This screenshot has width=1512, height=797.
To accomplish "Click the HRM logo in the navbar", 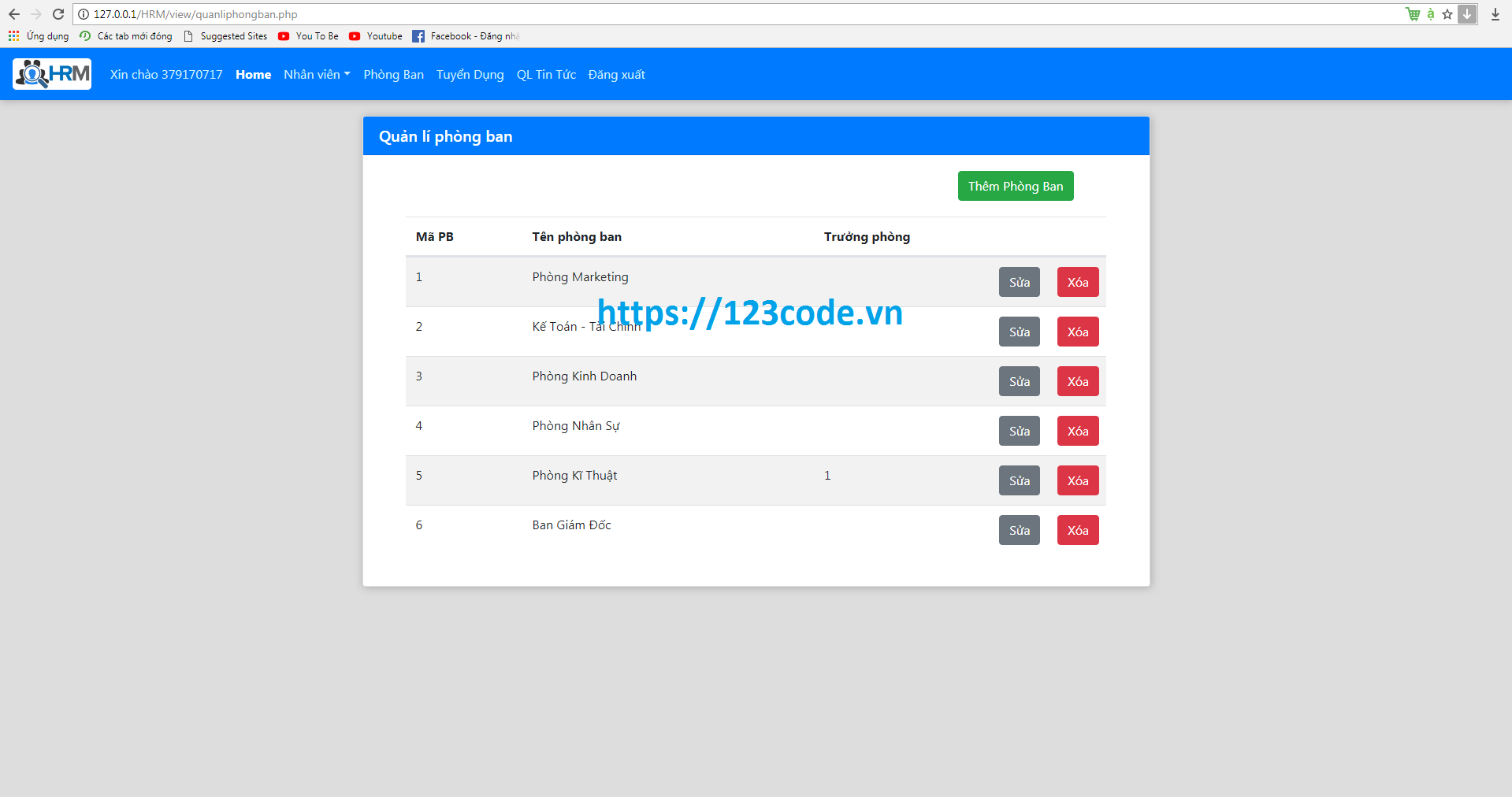I will [51, 73].
